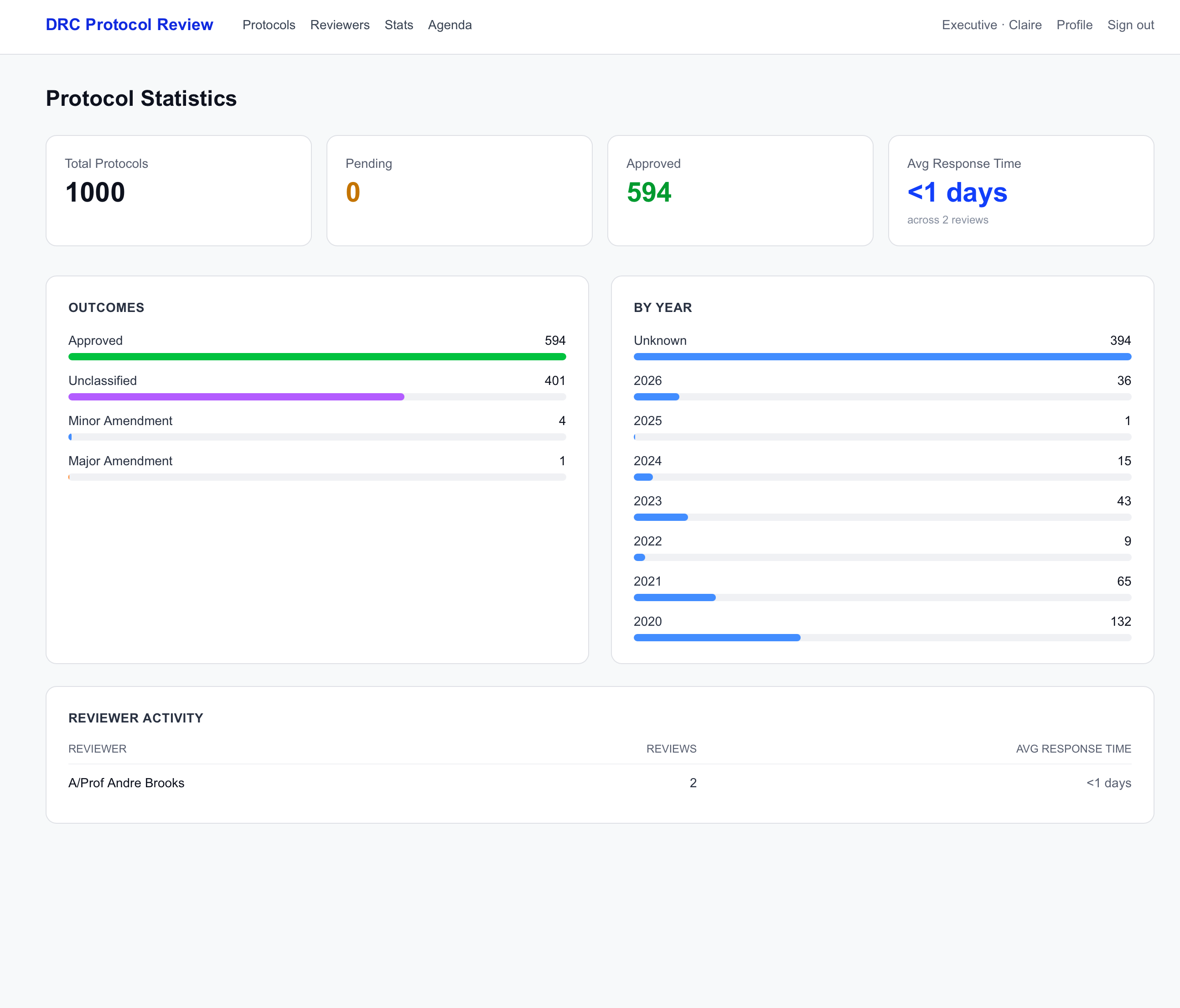Click the 2023 year bar
The width and height of the screenshot is (1180, 1008).
882,517
